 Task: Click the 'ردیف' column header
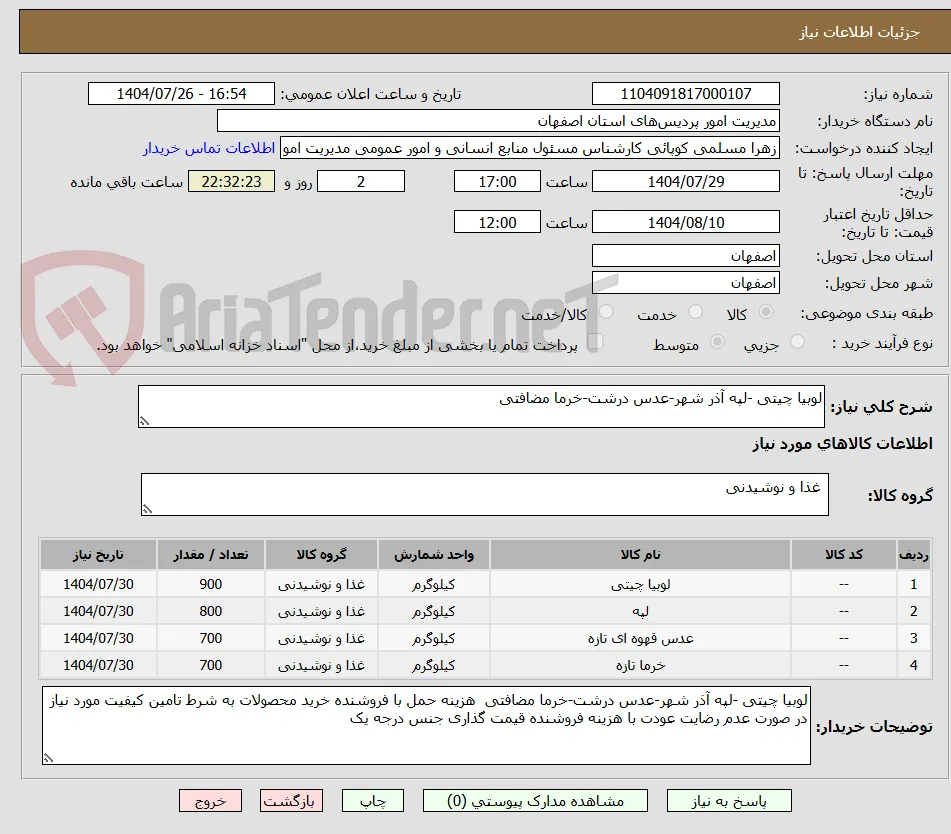point(913,554)
